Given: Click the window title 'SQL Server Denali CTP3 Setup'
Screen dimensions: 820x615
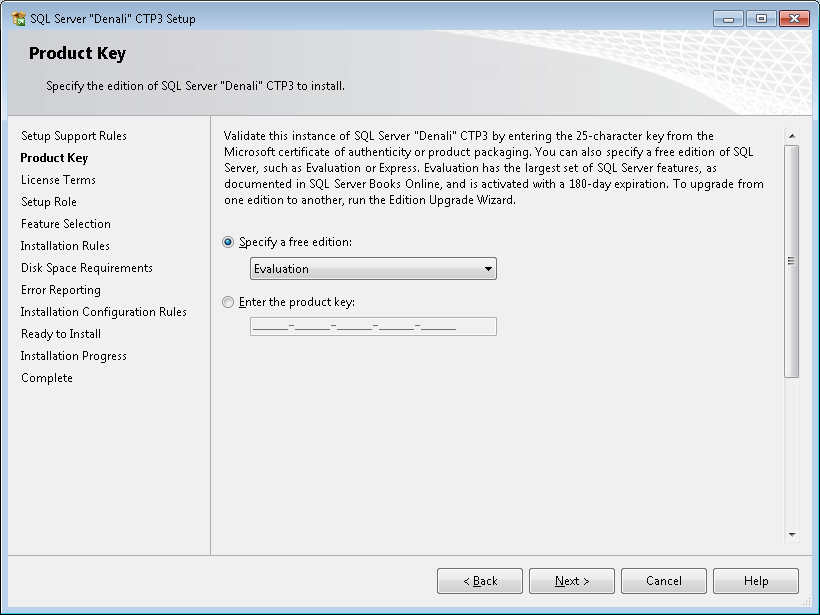Looking at the screenshot, I should pyautogui.click(x=113, y=19).
